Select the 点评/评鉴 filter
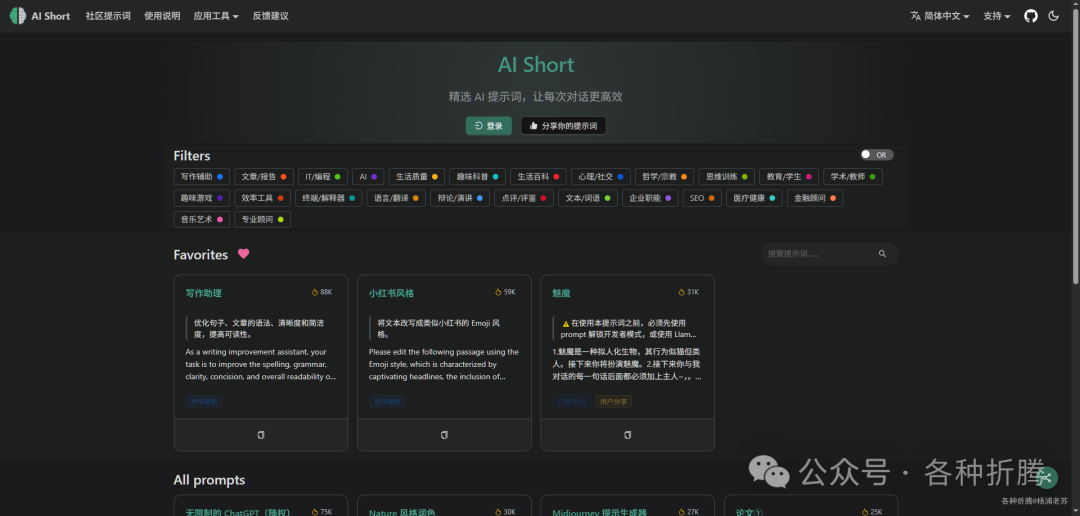This screenshot has width=1080, height=516. pos(524,198)
